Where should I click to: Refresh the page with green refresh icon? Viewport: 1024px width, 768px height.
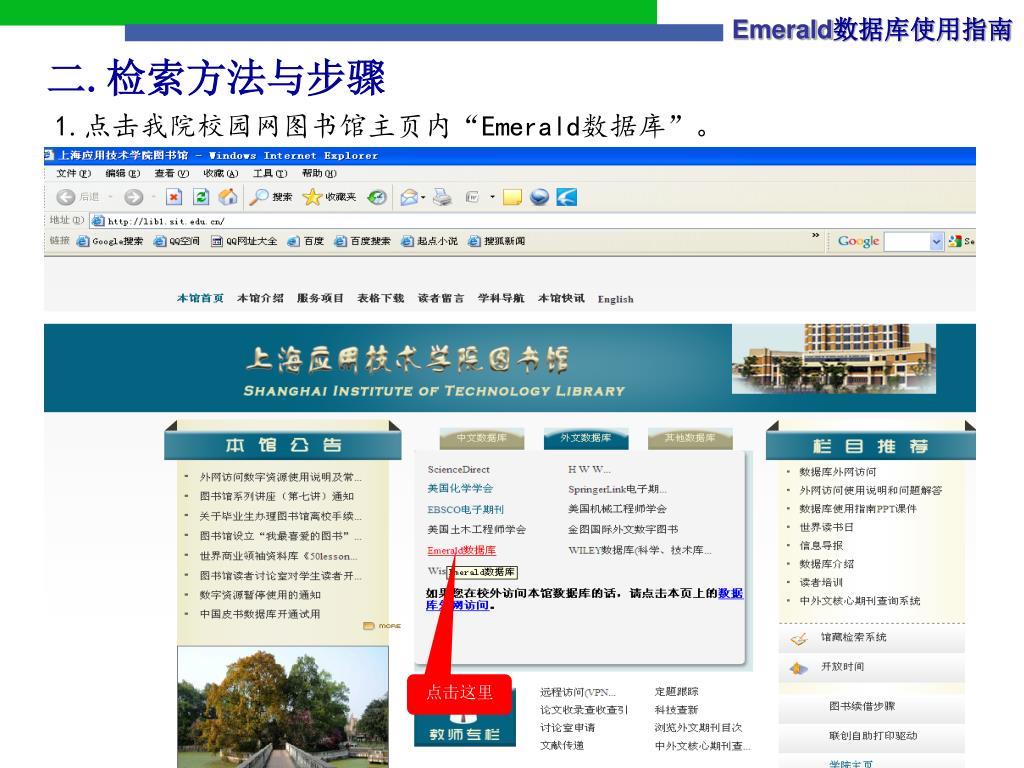pyautogui.click(x=201, y=197)
